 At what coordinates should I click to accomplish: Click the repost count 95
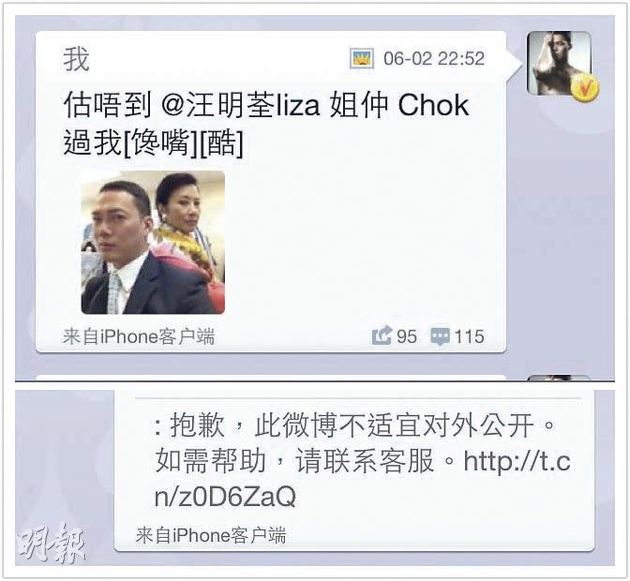[x=407, y=336]
